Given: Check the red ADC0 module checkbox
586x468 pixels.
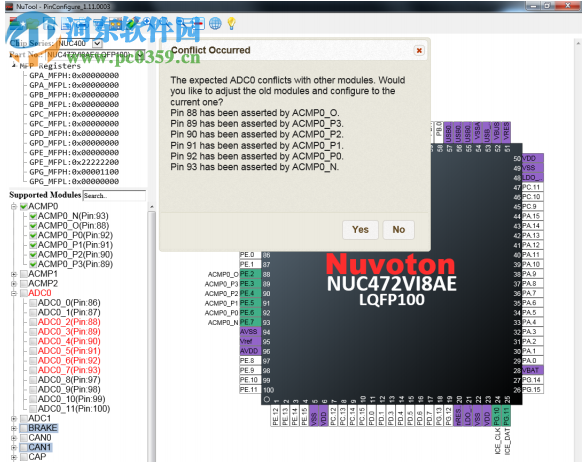Looking at the screenshot, I should coord(24,293).
